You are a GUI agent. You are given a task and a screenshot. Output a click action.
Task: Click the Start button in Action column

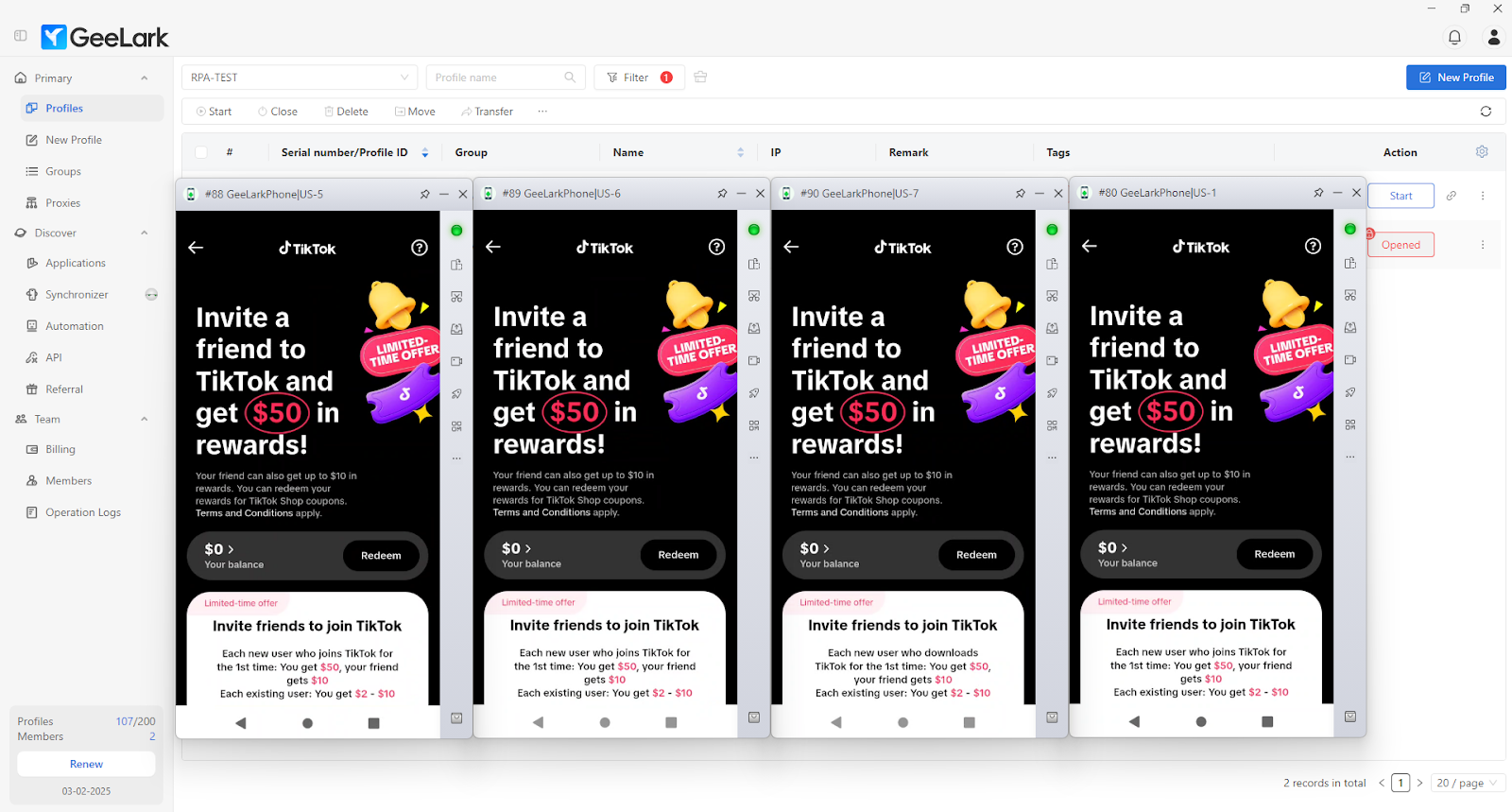click(x=1400, y=196)
